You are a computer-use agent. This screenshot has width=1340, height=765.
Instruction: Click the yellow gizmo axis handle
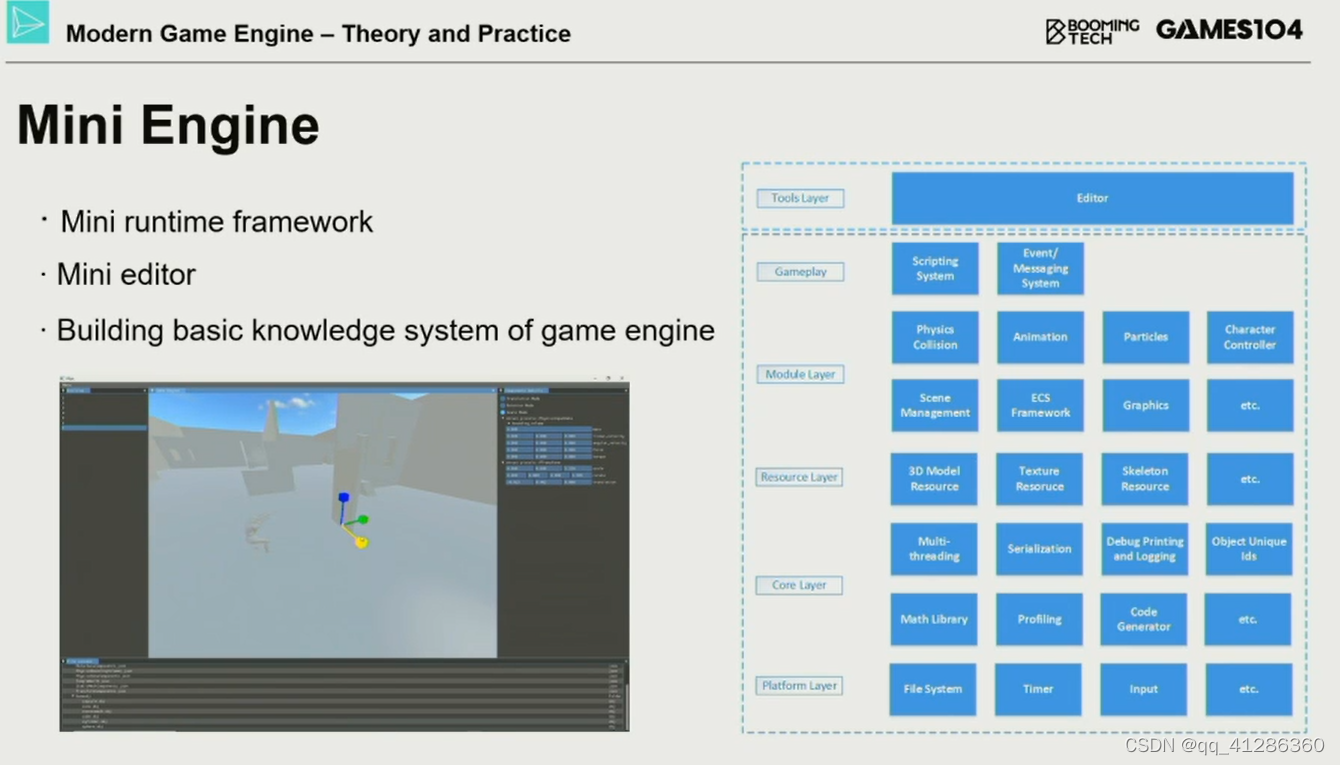[x=361, y=542]
